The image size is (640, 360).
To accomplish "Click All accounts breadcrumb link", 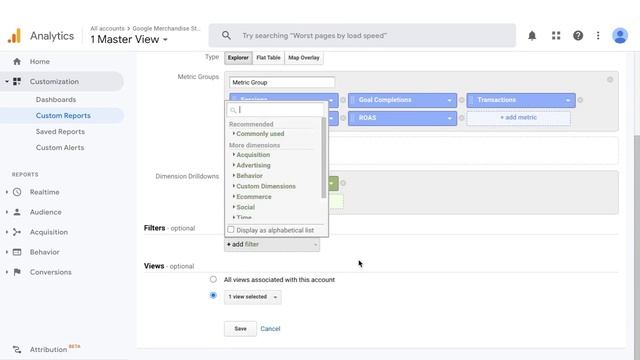I will (x=107, y=29).
